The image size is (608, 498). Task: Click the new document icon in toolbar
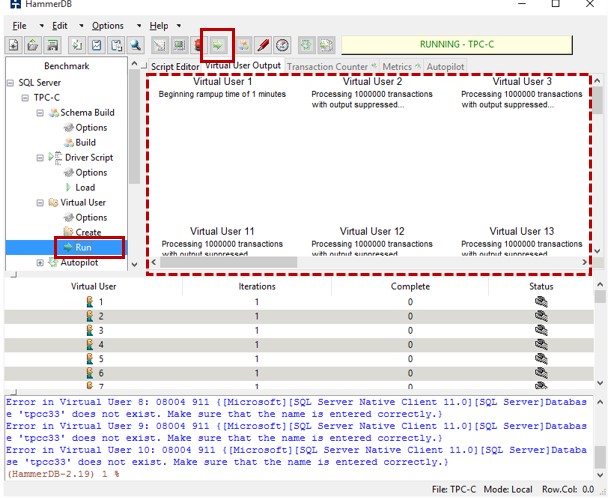pos(15,45)
